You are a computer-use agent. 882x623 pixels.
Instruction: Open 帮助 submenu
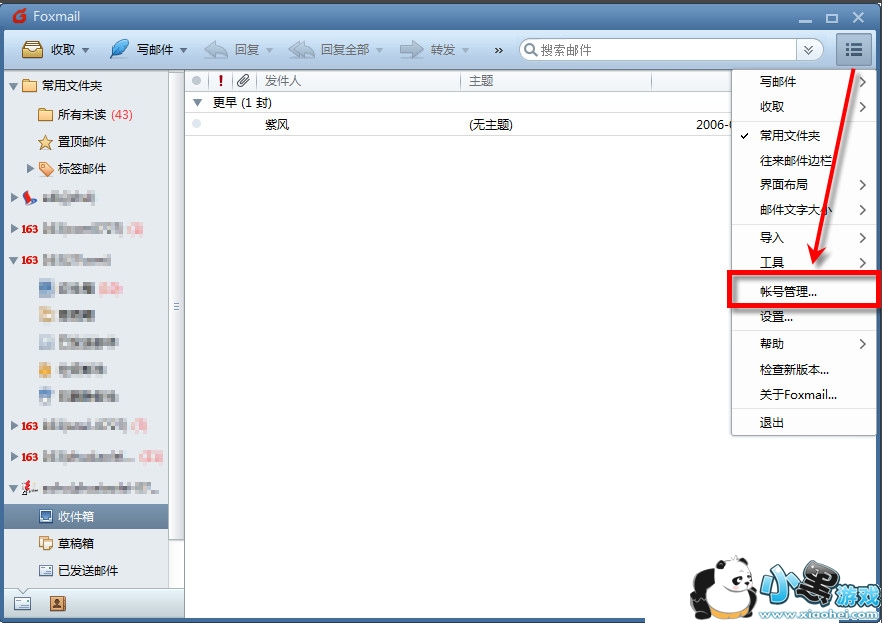[803, 344]
